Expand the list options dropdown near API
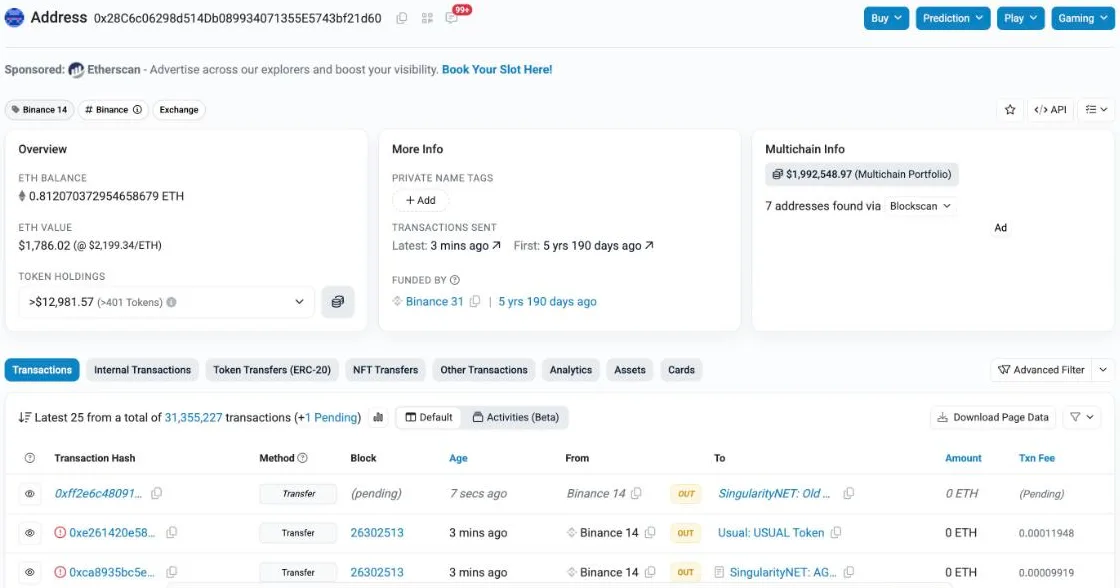The image size is (1120, 588). point(1096,109)
